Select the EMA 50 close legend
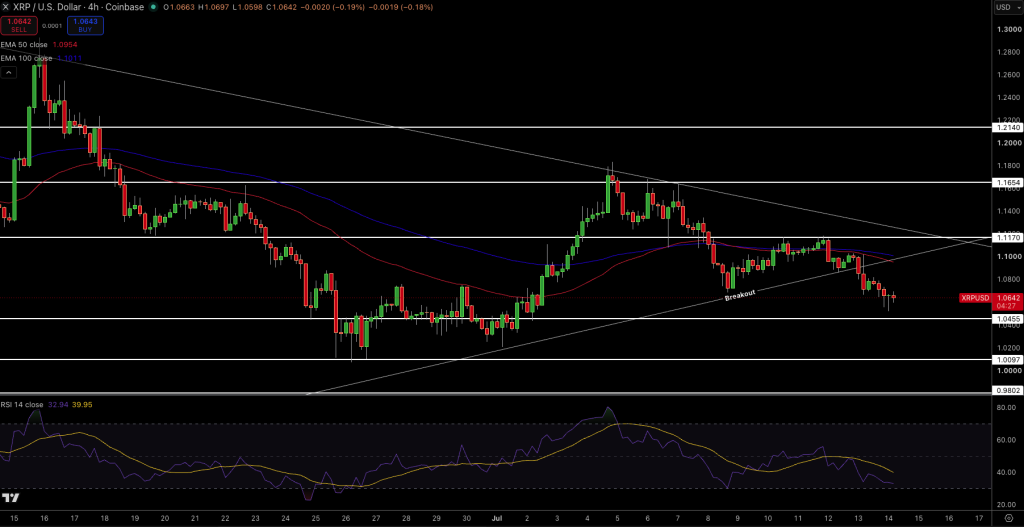 tap(24, 44)
